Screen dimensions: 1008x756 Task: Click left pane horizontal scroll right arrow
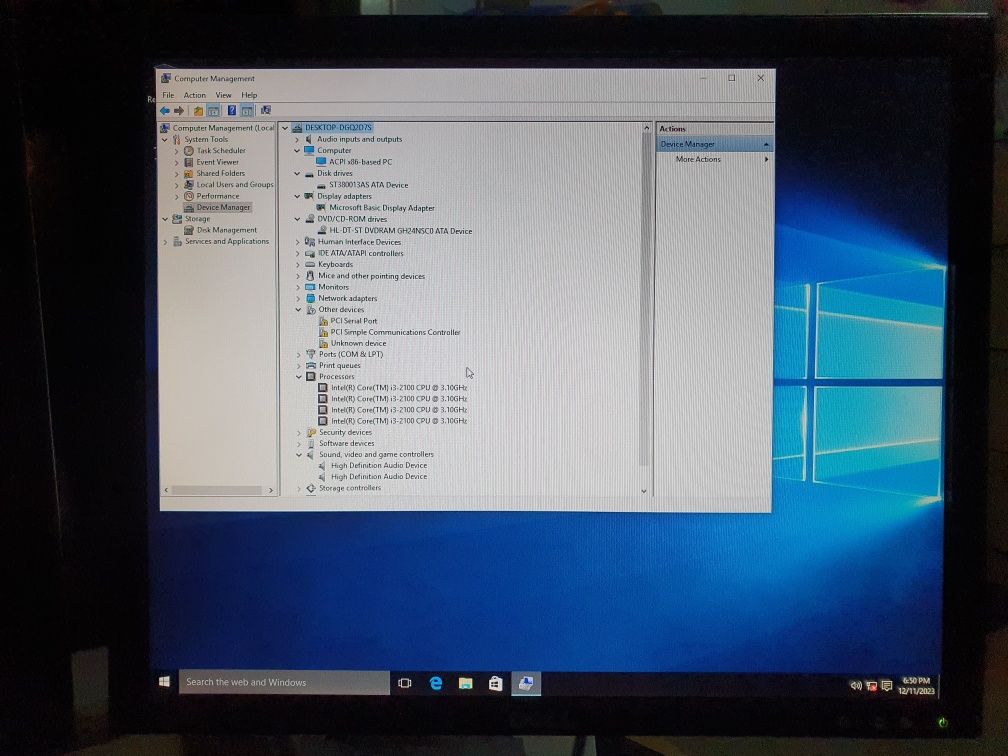pos(271,490)
